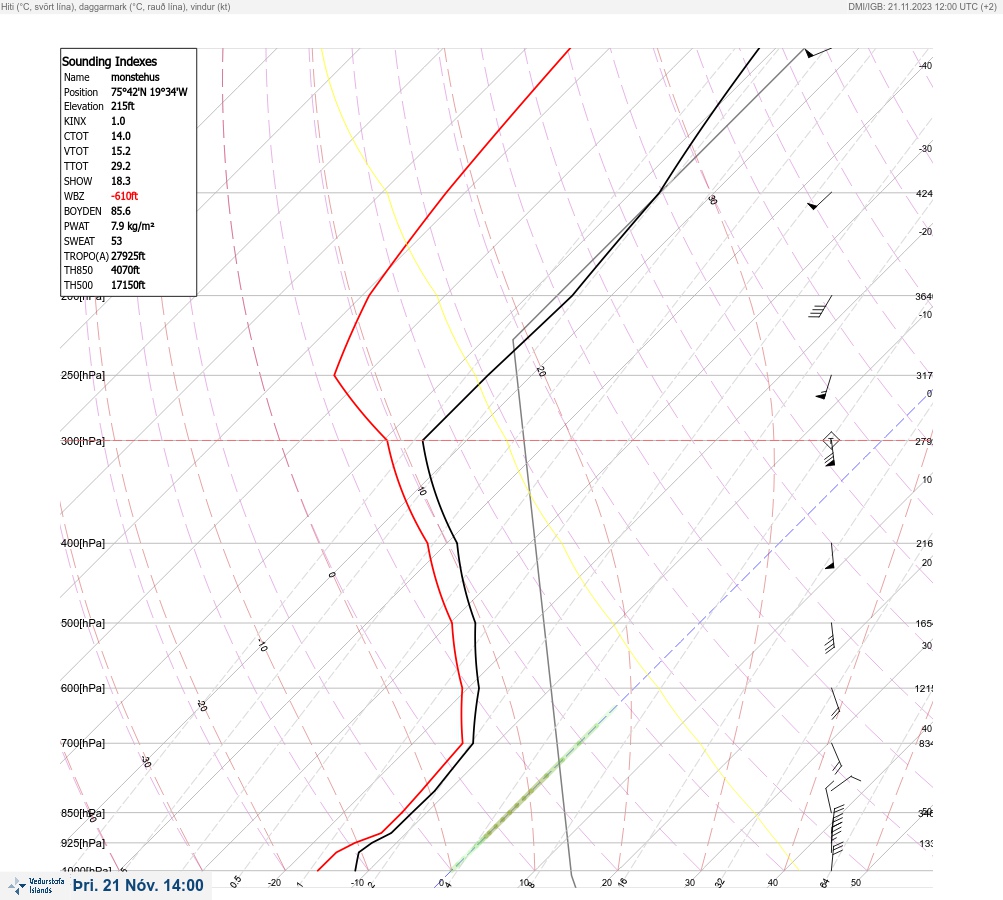Screen dimensions: 1003x900
Task: Click the DMI/IGB 21.11.2023 12:00 UTC header
Action: pyautogui.click(x=922, y=6)
